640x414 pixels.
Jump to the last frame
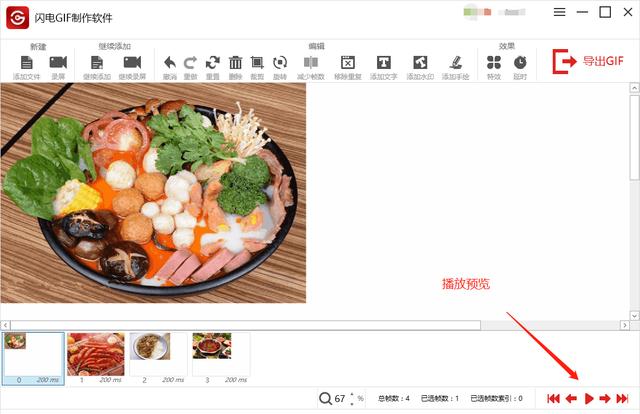[622, 399]
